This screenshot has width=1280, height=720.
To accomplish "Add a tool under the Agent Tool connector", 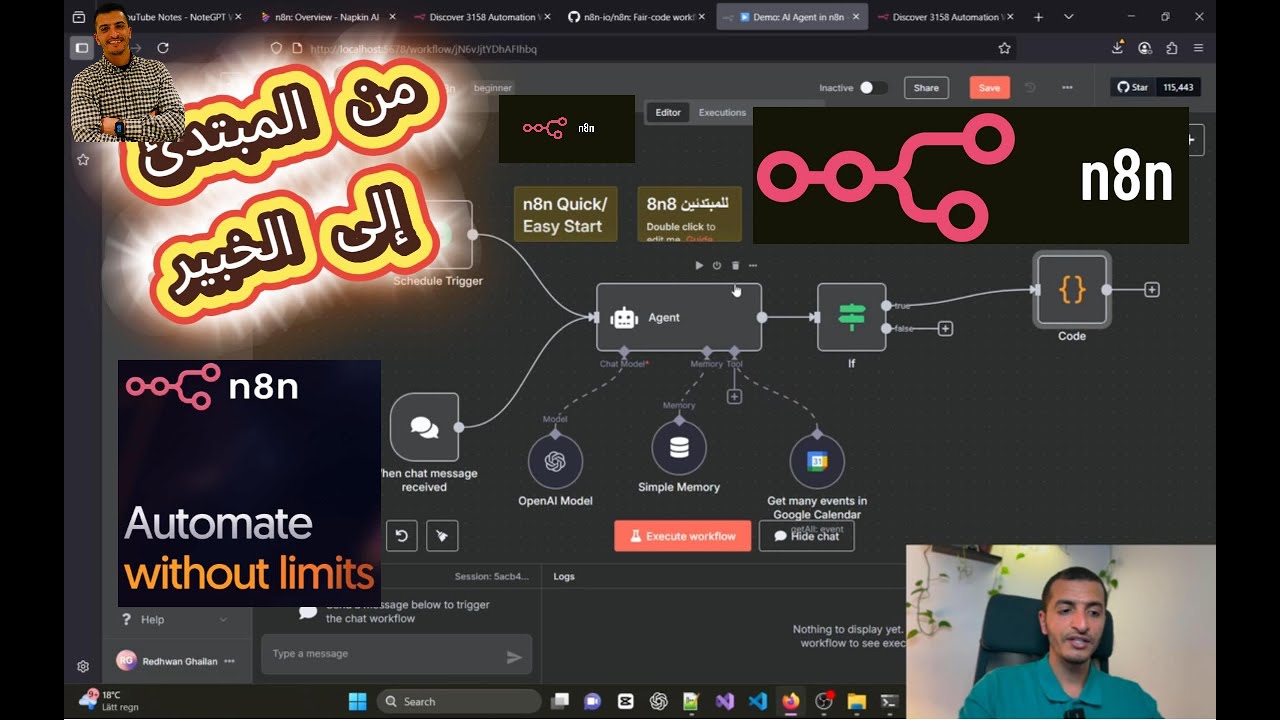I will [734, 397].
